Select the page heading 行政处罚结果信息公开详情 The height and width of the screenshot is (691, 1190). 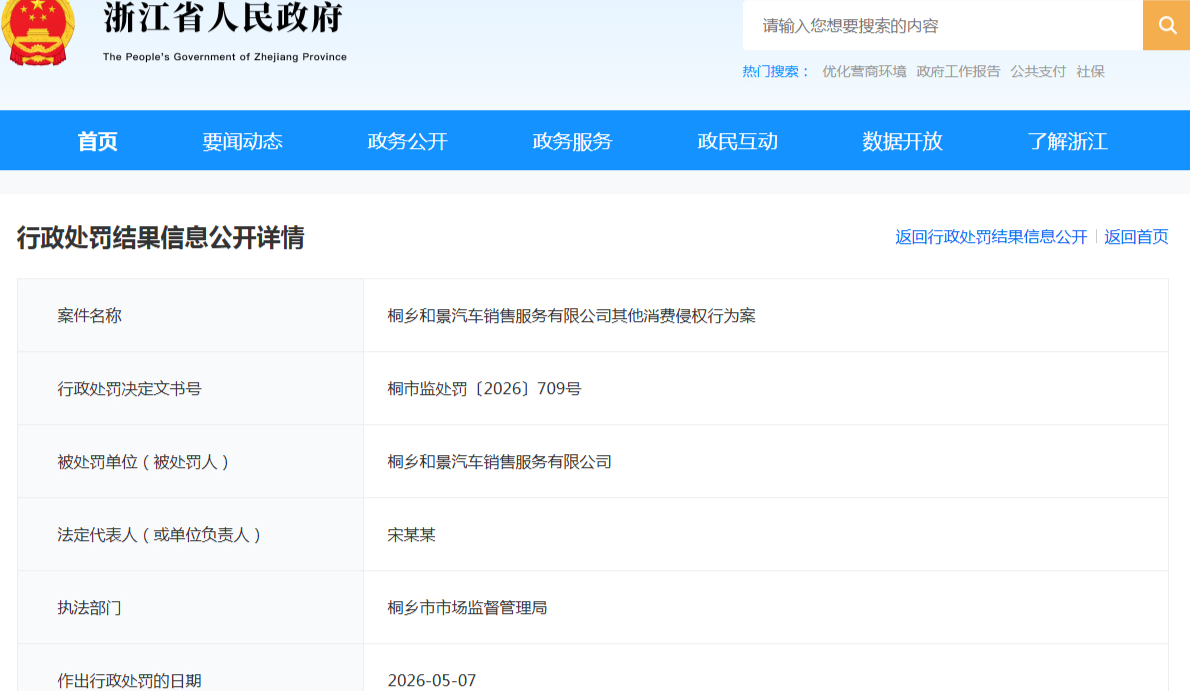161,238
